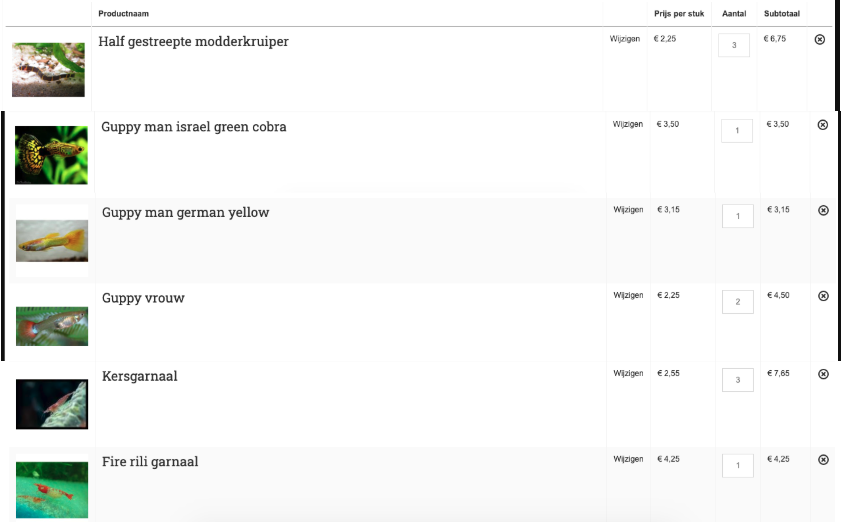Go to the Fire rili garnaal product page

[x=150, y=462]
